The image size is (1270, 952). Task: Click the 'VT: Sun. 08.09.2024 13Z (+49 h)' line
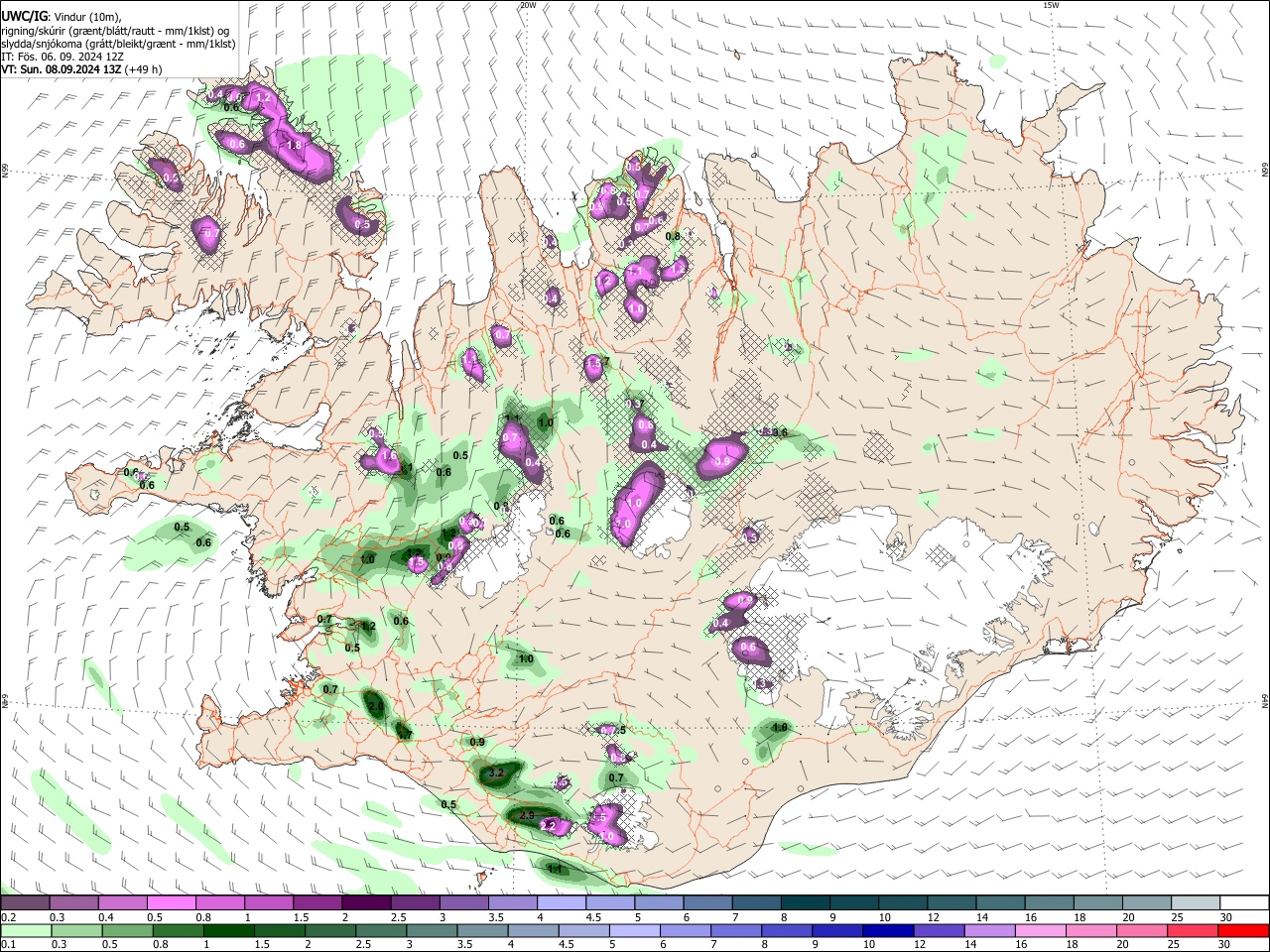[x=81, y=69]
